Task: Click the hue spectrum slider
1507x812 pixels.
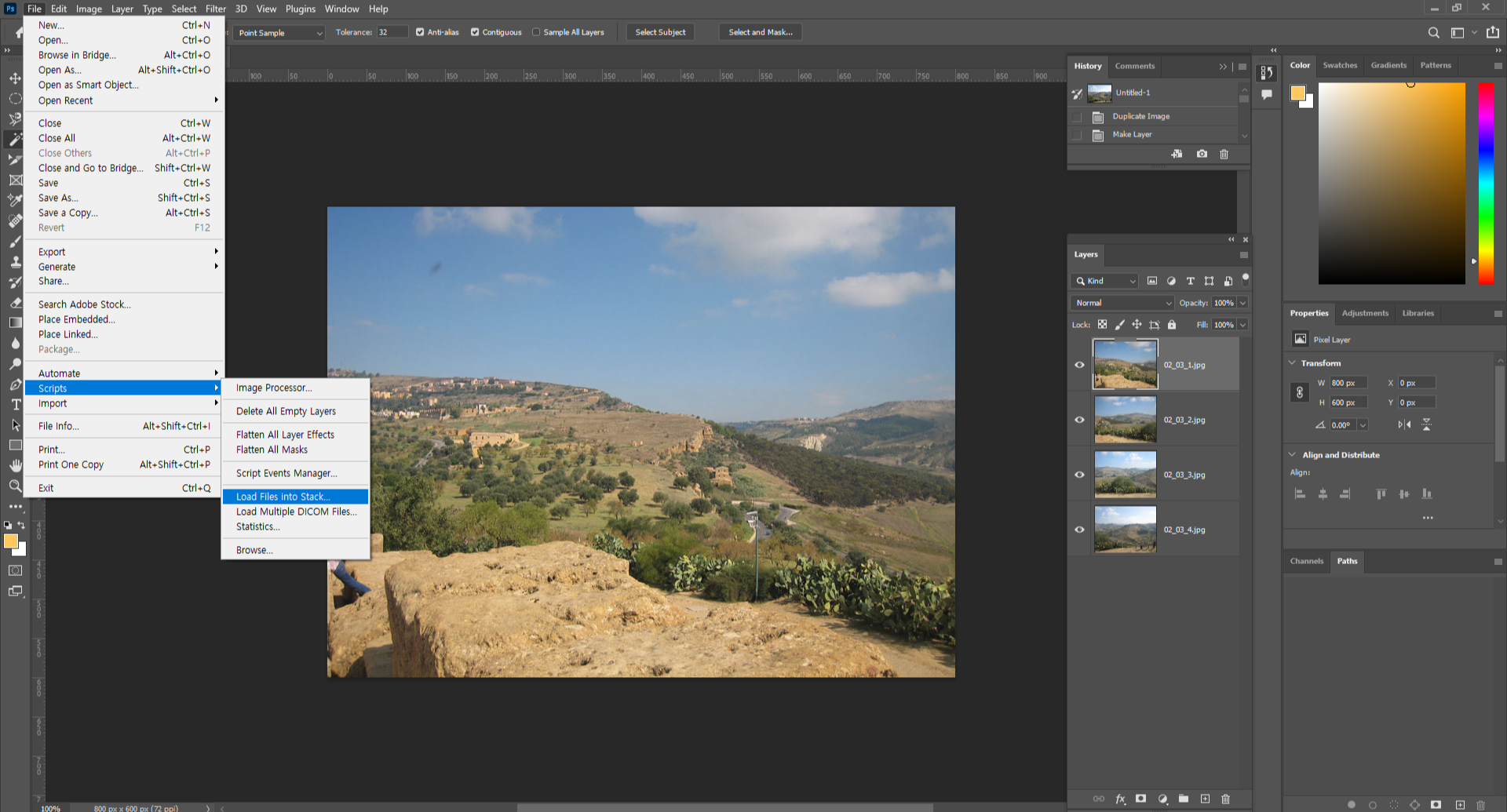Action: tap(1486, 183)
